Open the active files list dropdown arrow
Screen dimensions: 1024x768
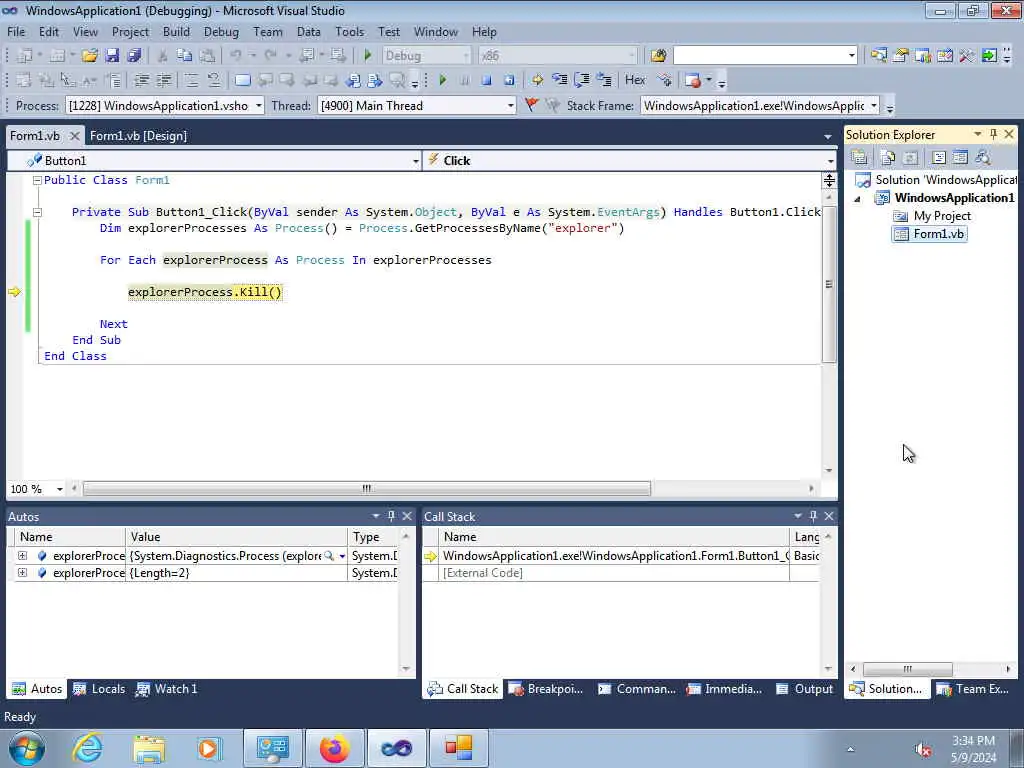tap(827, 136)
